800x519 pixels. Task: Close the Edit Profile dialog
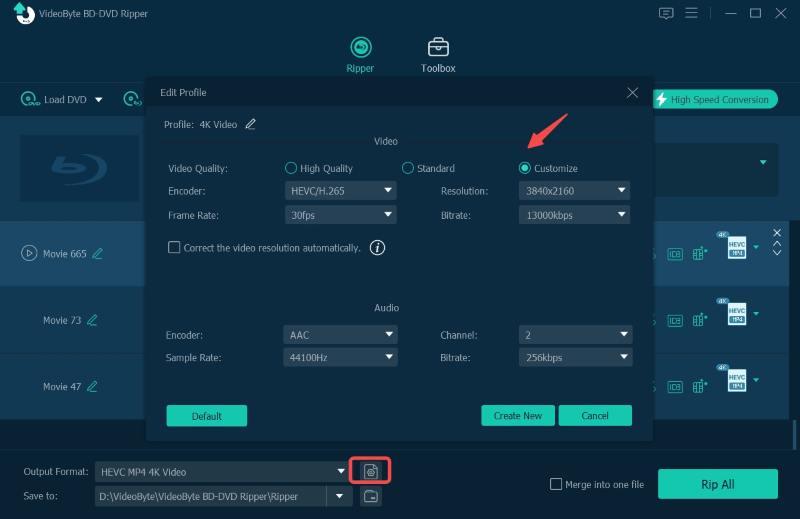[x=632, y=92]
